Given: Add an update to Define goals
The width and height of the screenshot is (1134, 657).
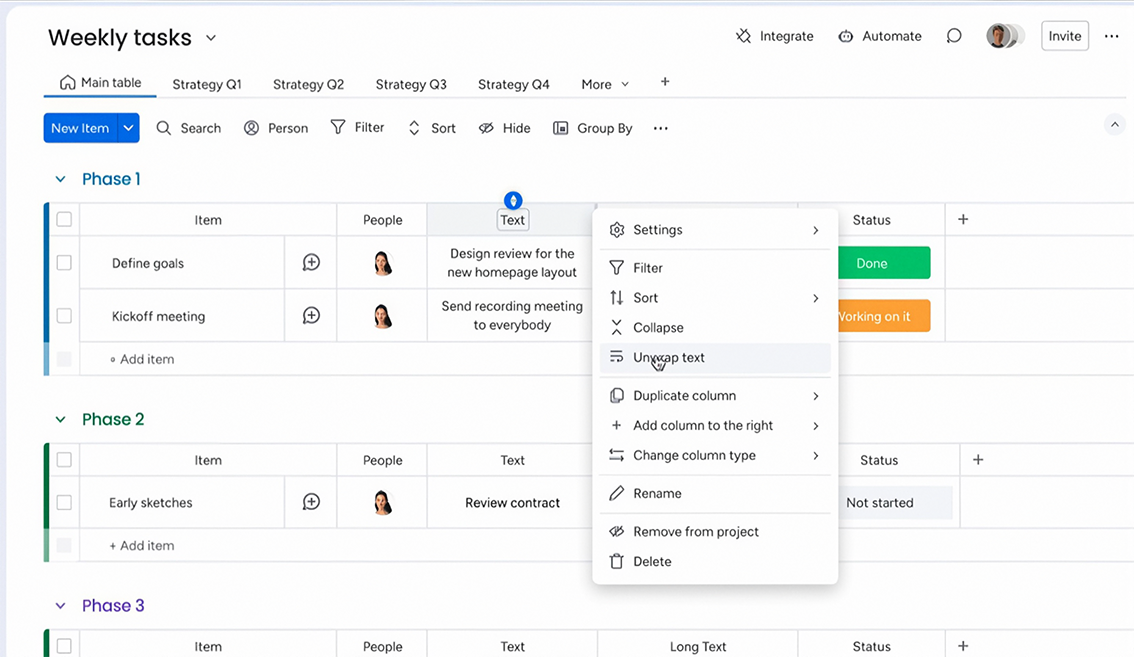Looking at the screenshot, I should [311, 263].
